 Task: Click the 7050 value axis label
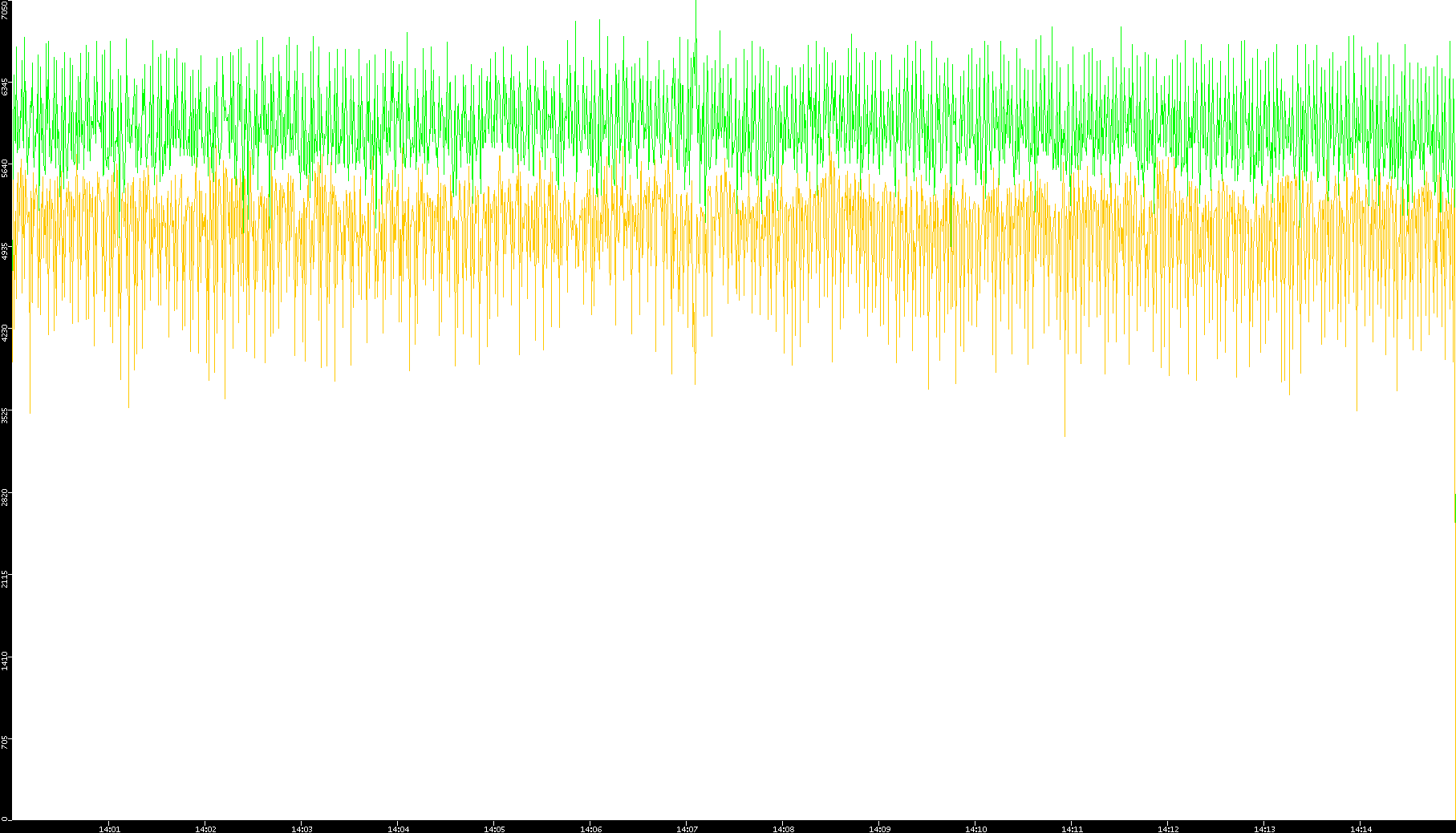(6, 10)
